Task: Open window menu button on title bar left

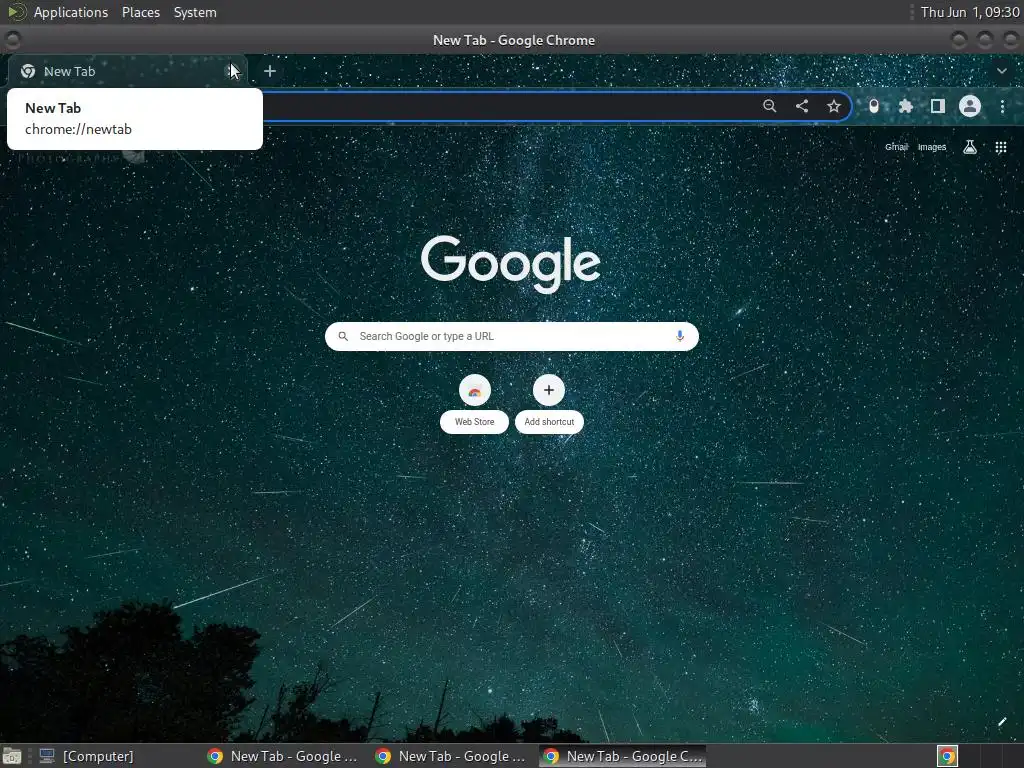Action: click(x=12, y=40)
